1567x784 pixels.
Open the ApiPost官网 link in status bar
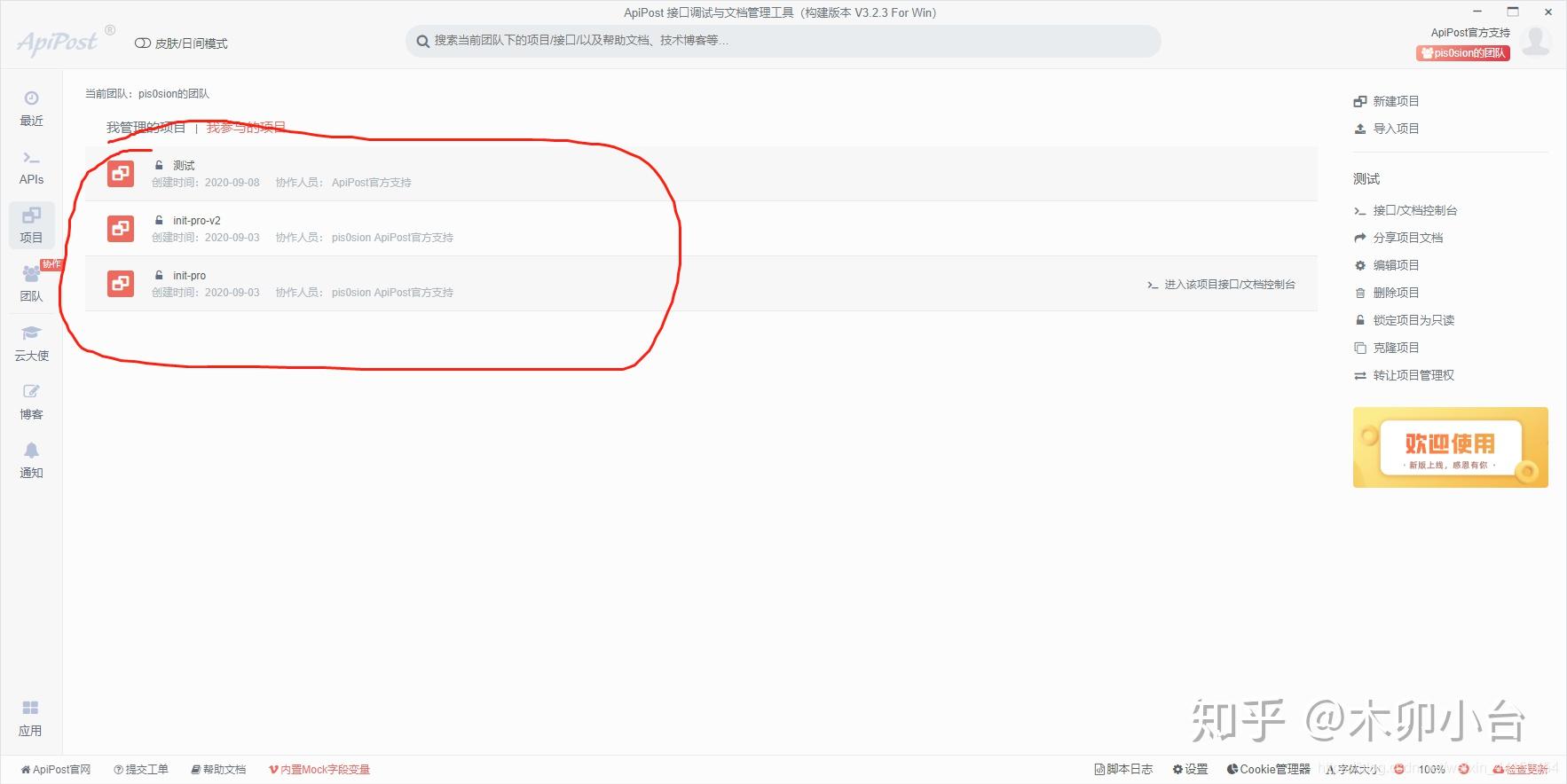[x=56, y=770]
